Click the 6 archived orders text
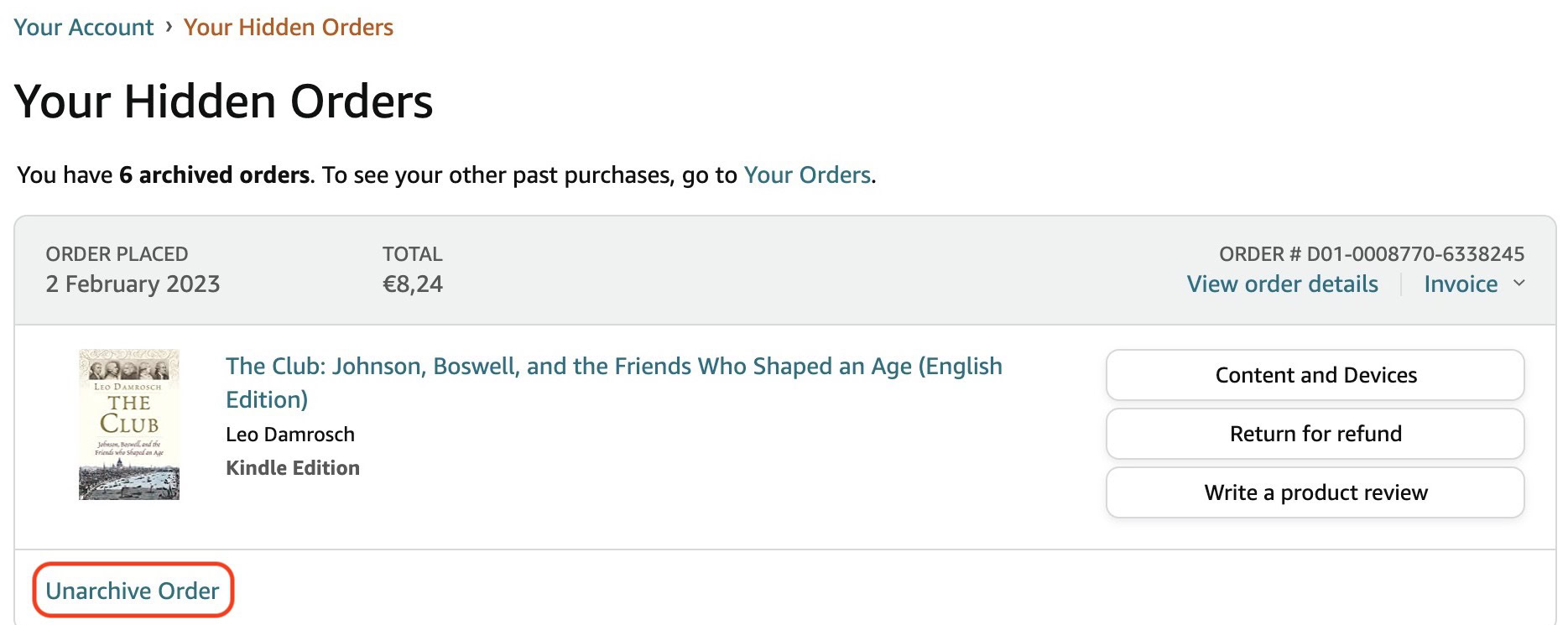This screenshot has height=625, width=1568. 214,175
